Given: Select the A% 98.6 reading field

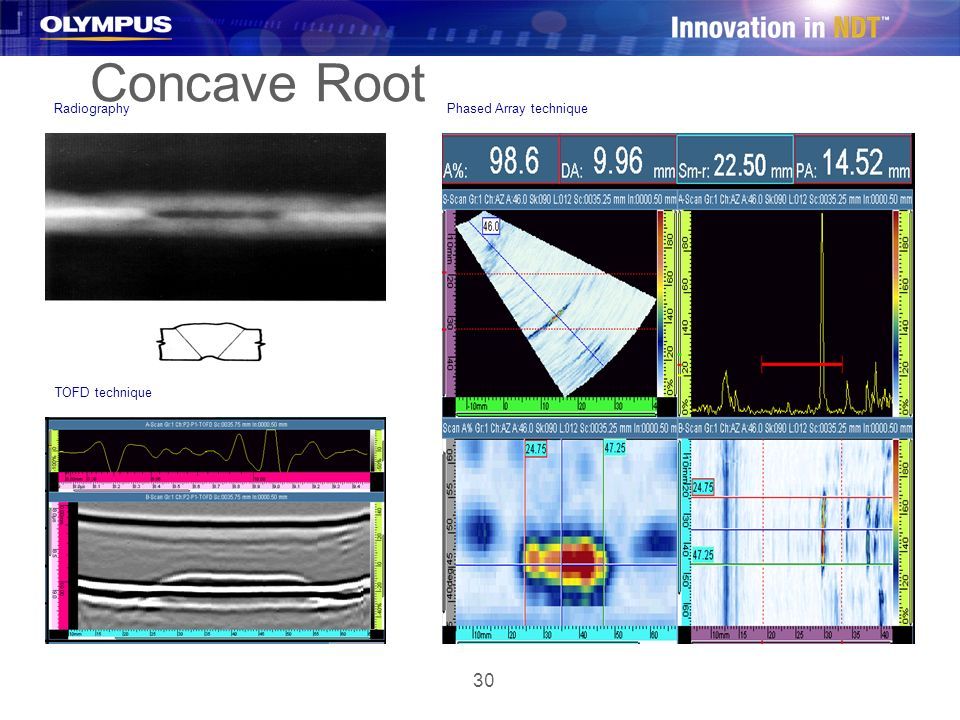Looking at the screenshot, I should point(500,160).
